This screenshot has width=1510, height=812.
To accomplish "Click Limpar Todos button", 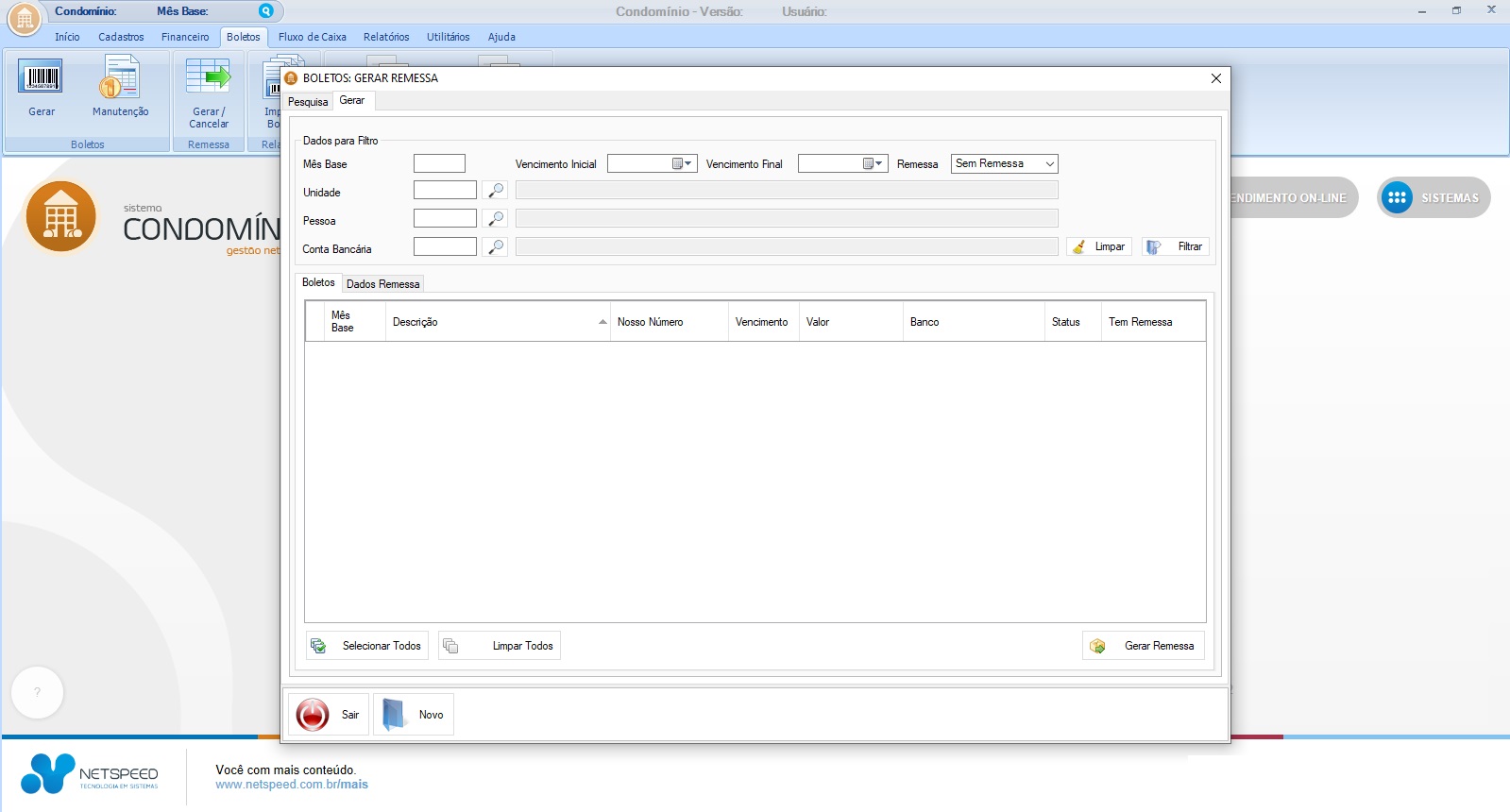I will pyautogui.click(x=500, y=646).
